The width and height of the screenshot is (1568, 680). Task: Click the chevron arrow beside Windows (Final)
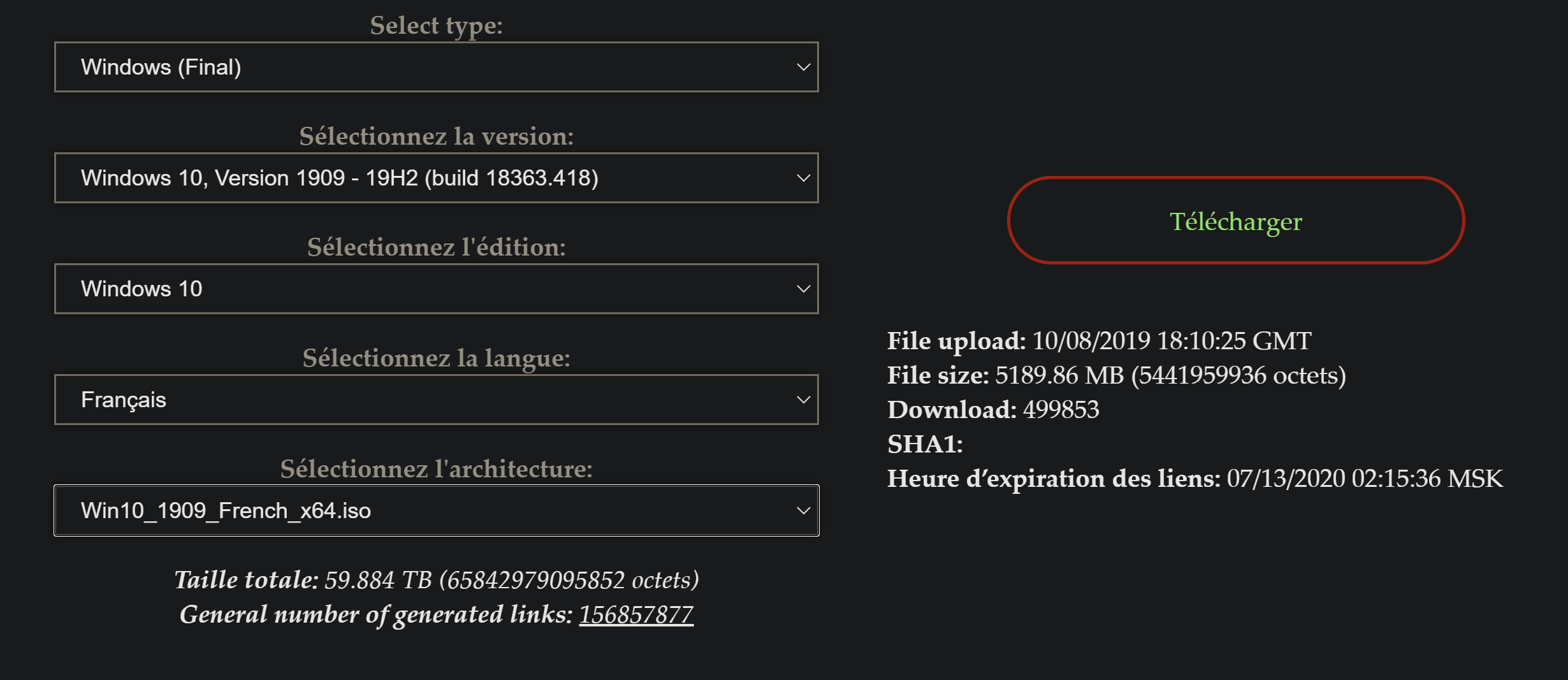[803, 67]
